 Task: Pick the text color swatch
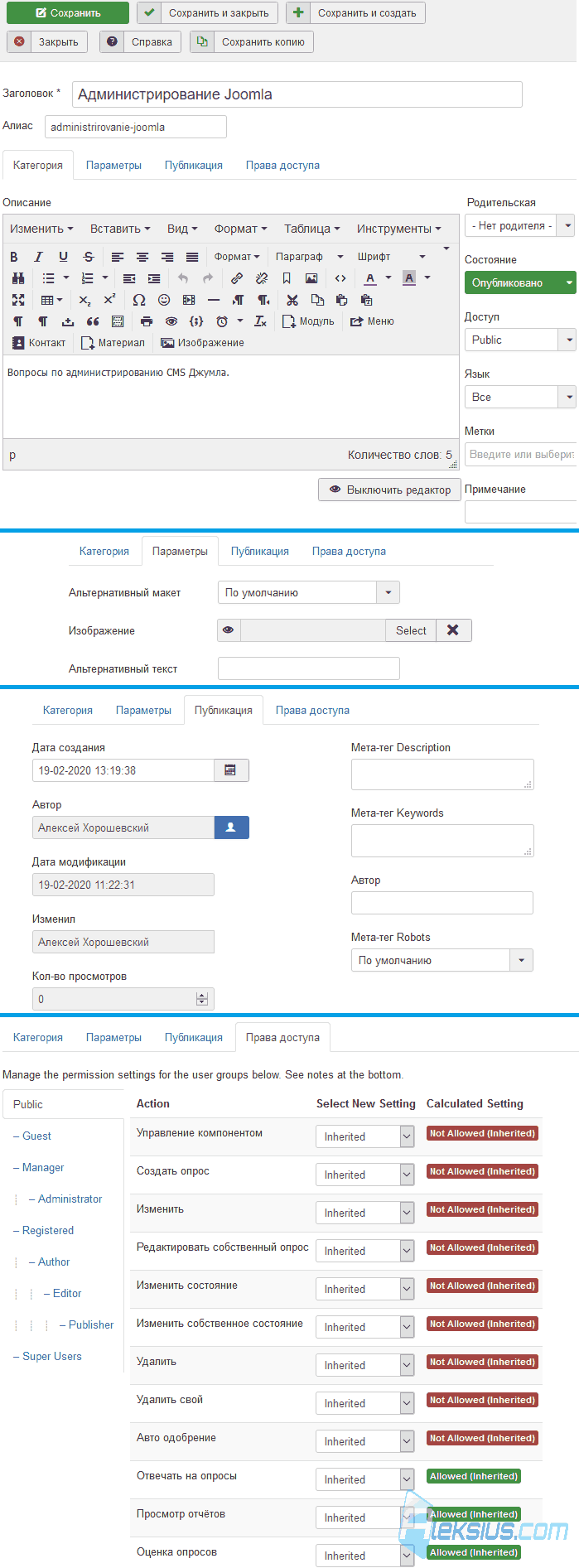[x=370, y=278]
